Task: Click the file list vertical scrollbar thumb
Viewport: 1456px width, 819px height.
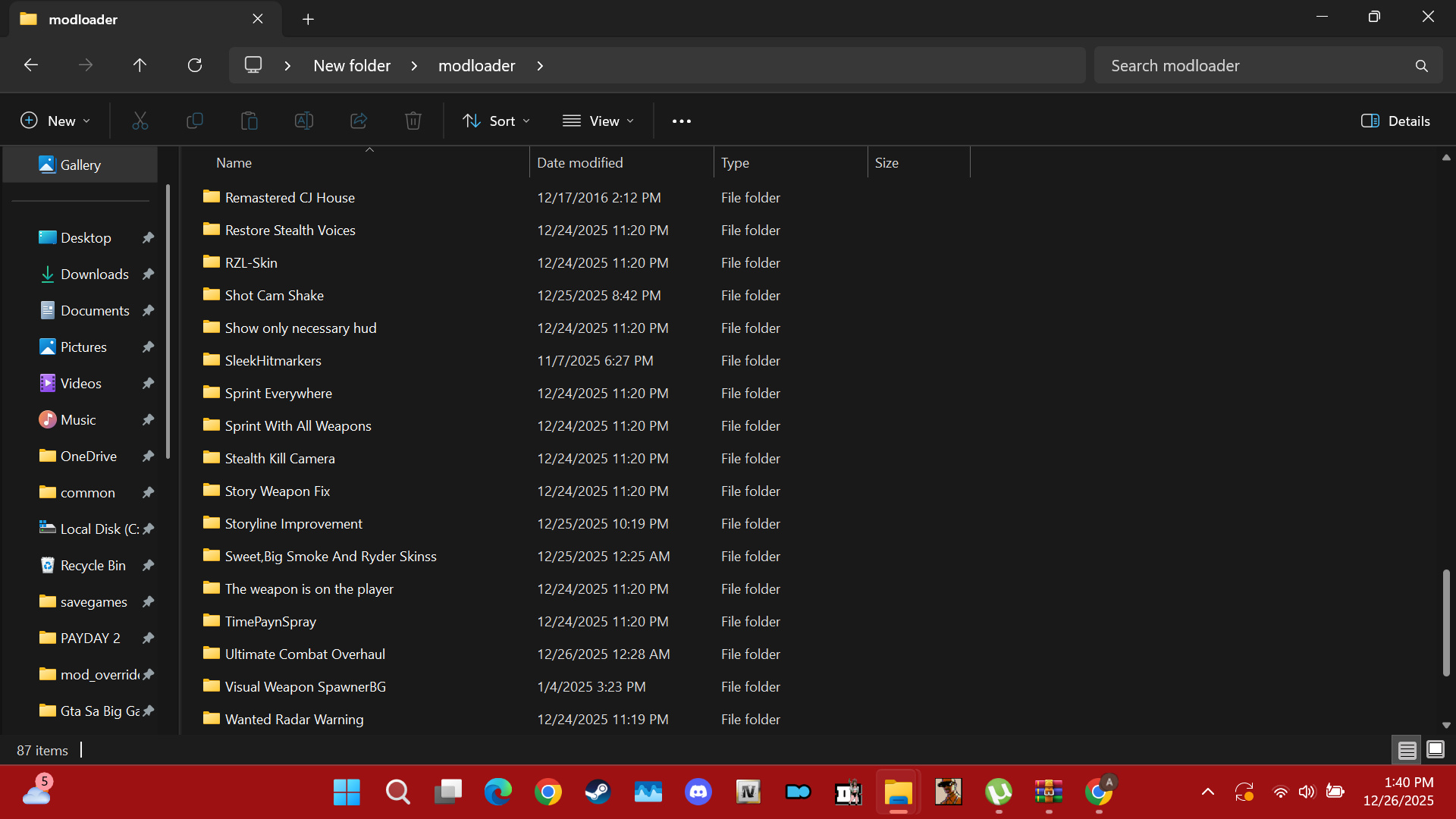Action: tap(1445, 622)
